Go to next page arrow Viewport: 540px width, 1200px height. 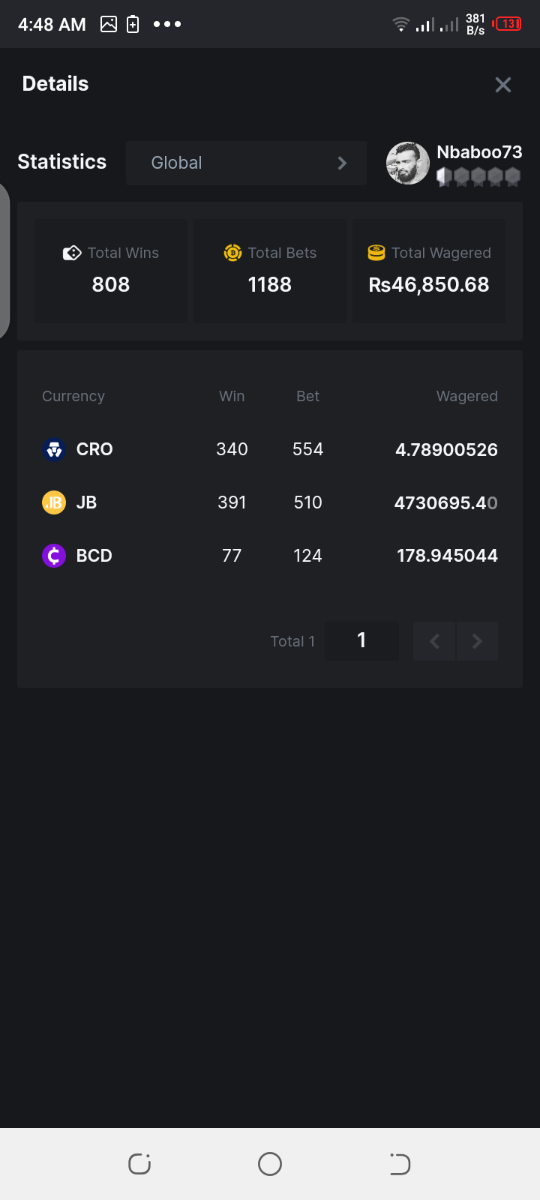(477, 641)
